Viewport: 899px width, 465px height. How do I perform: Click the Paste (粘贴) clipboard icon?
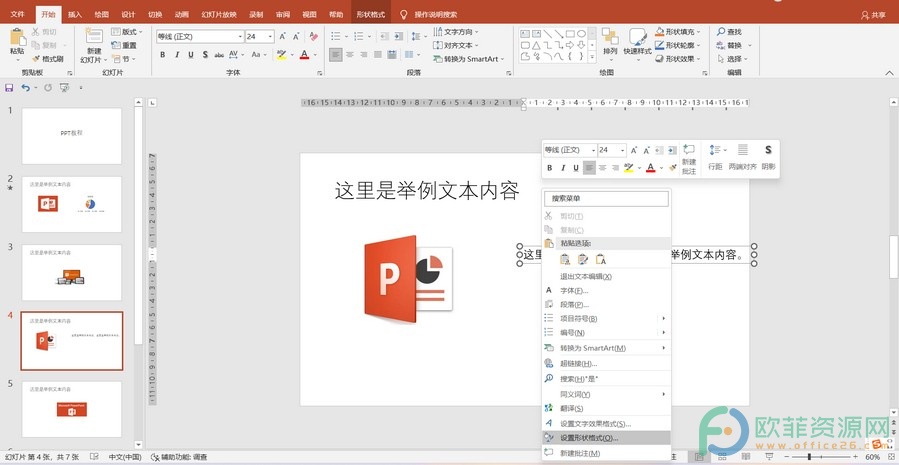point(18,37)
